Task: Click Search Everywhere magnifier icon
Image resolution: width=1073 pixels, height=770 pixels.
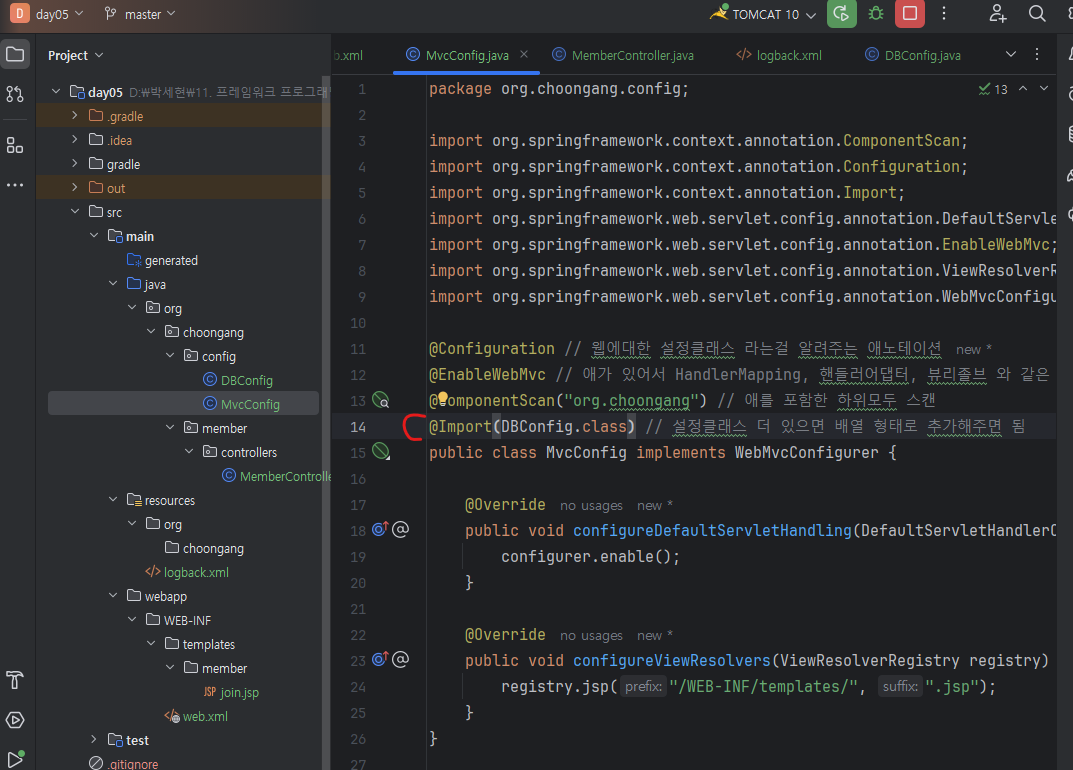Action: [x=1037, y=14]
